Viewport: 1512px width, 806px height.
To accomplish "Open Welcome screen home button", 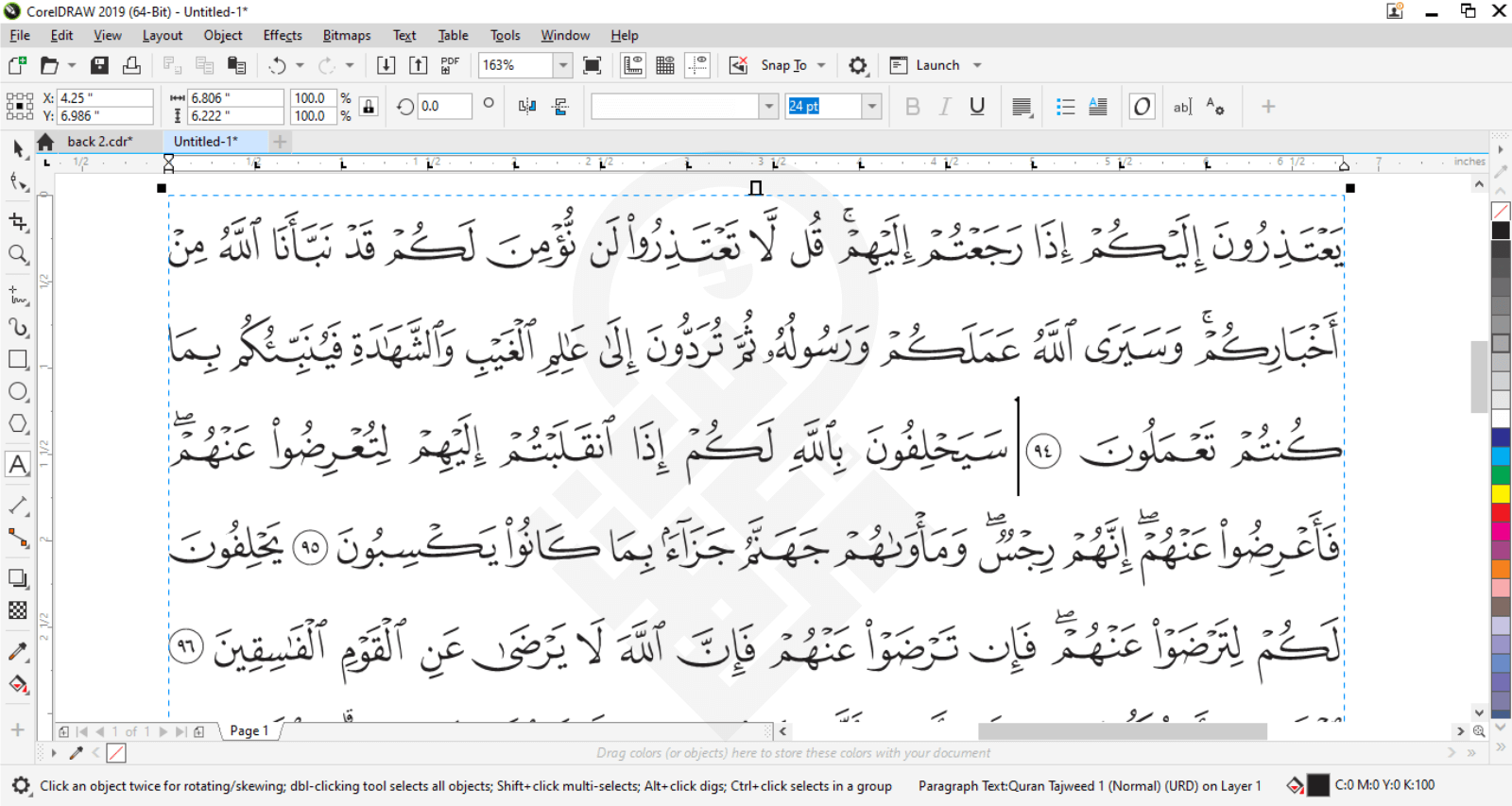I will (45, 142).
